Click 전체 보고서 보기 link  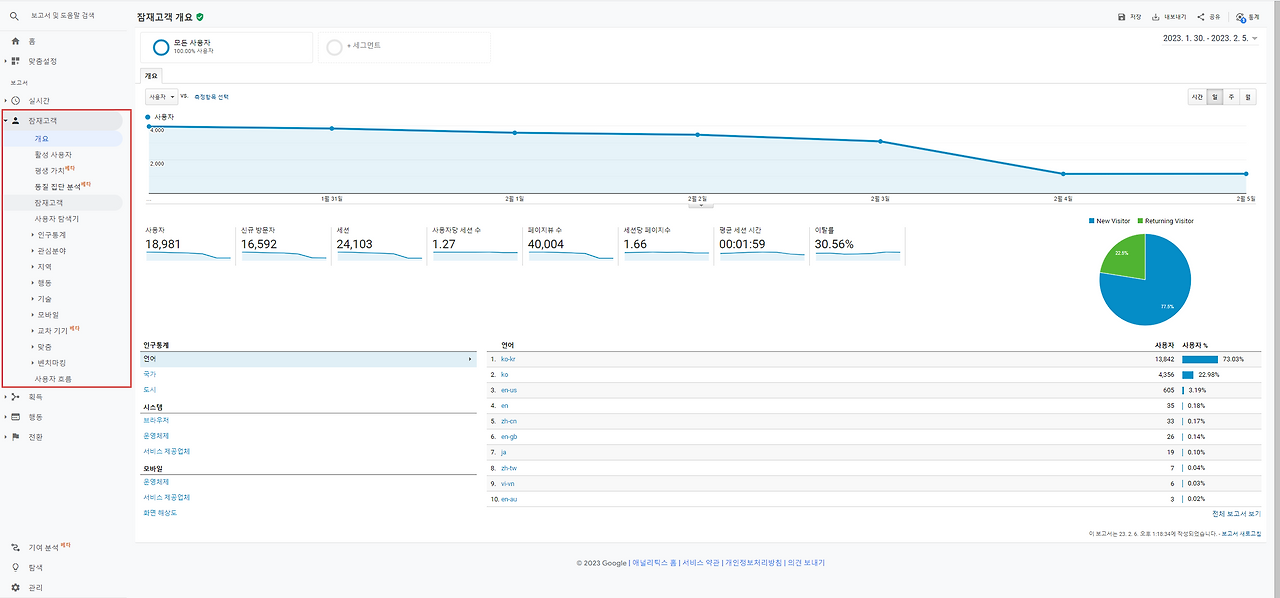(1236, 513)
